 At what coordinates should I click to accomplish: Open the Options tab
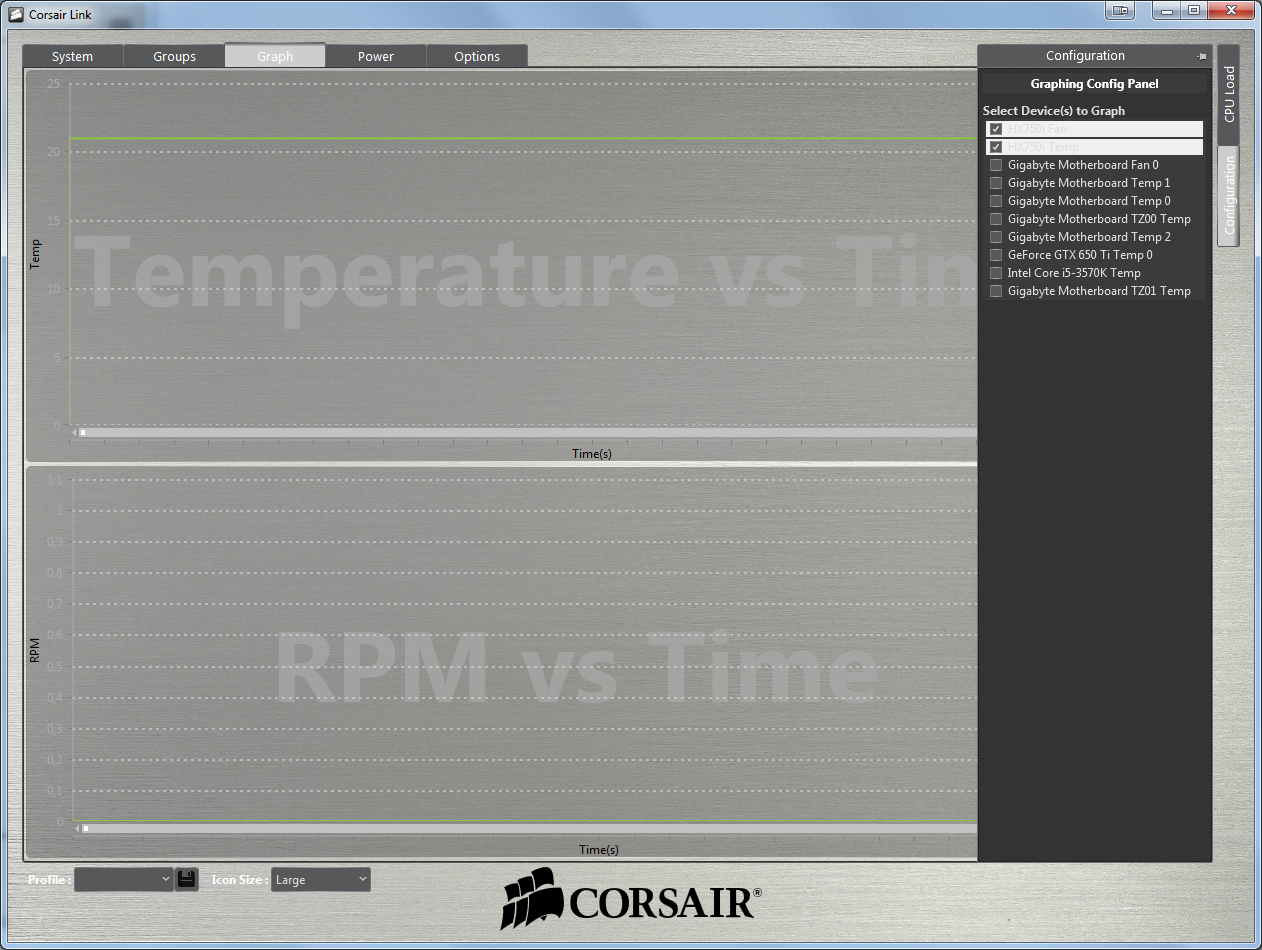pos(477,56)
